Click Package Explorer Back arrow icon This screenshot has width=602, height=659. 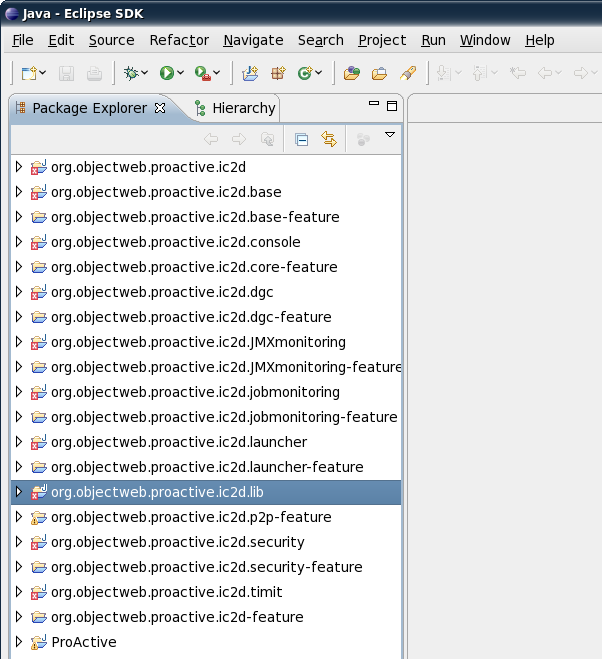pos(211,139)
